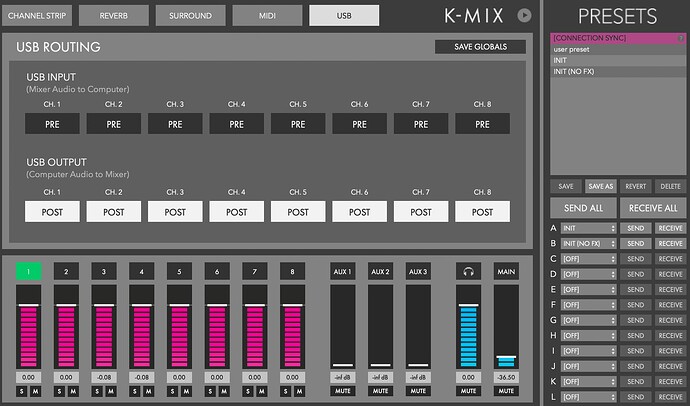Viewport: 690px width, 406px height.
Task: Solo channel 4 with its S button
Action: coord(135,391)
